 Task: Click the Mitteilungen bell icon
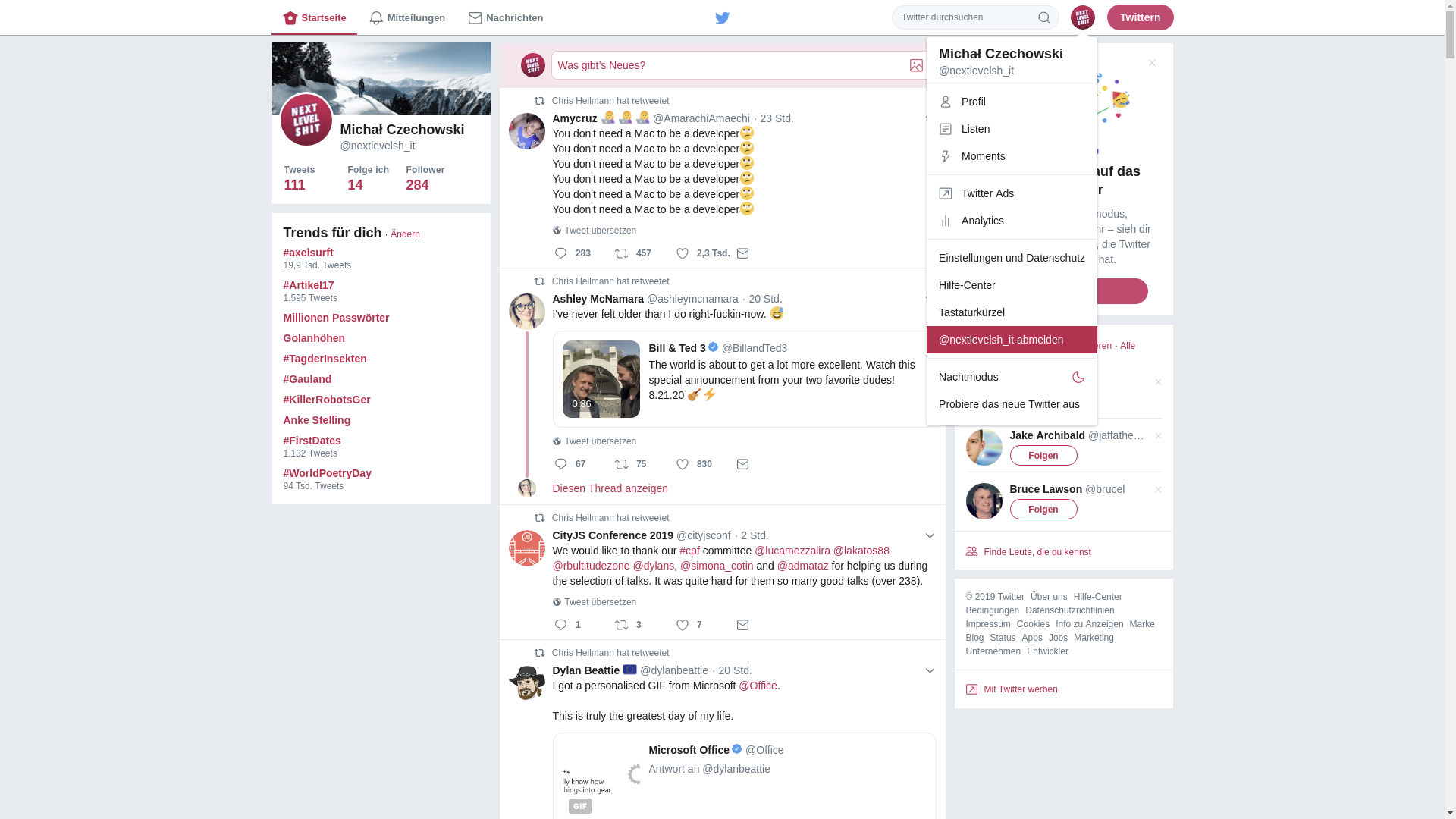[376, 17]
